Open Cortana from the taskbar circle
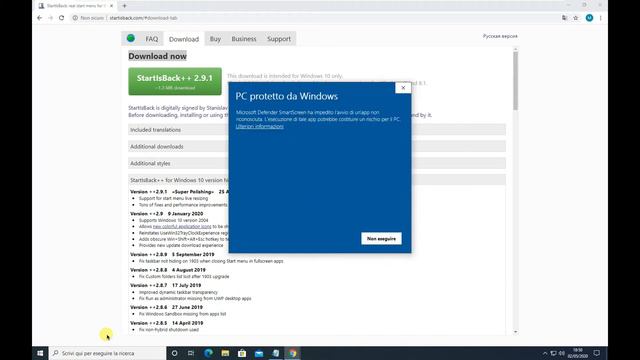 174,353
